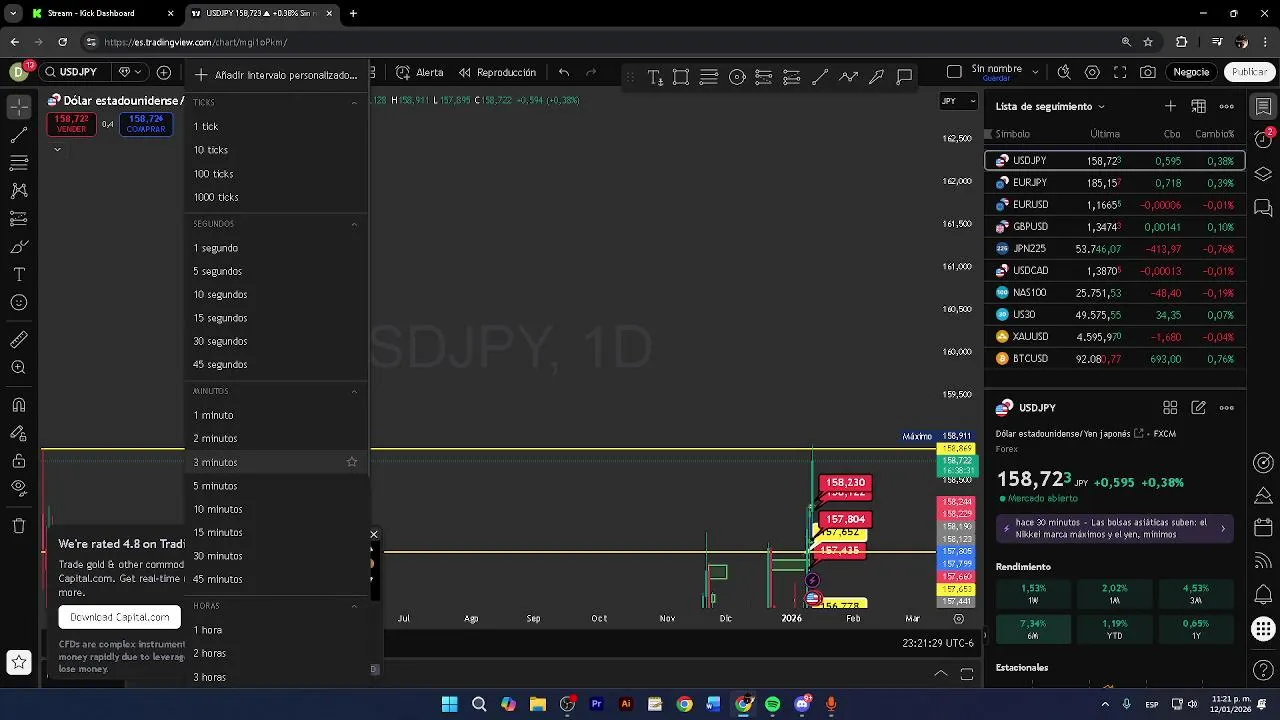
Task: Enter fullscreen mode from top toolbar
Action: pyautogui.click(x=1120, y=72)
